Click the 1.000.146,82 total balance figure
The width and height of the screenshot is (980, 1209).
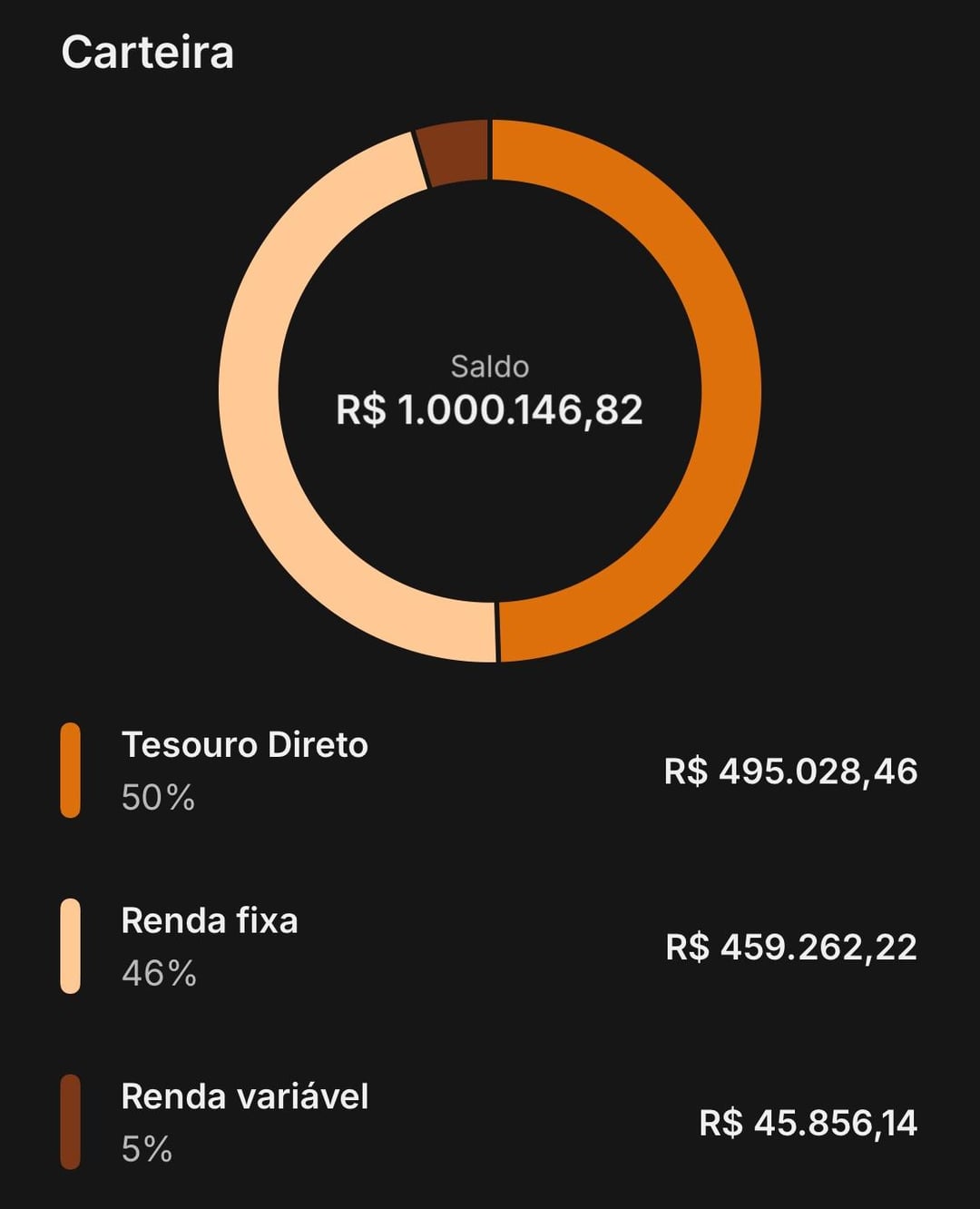520,410
